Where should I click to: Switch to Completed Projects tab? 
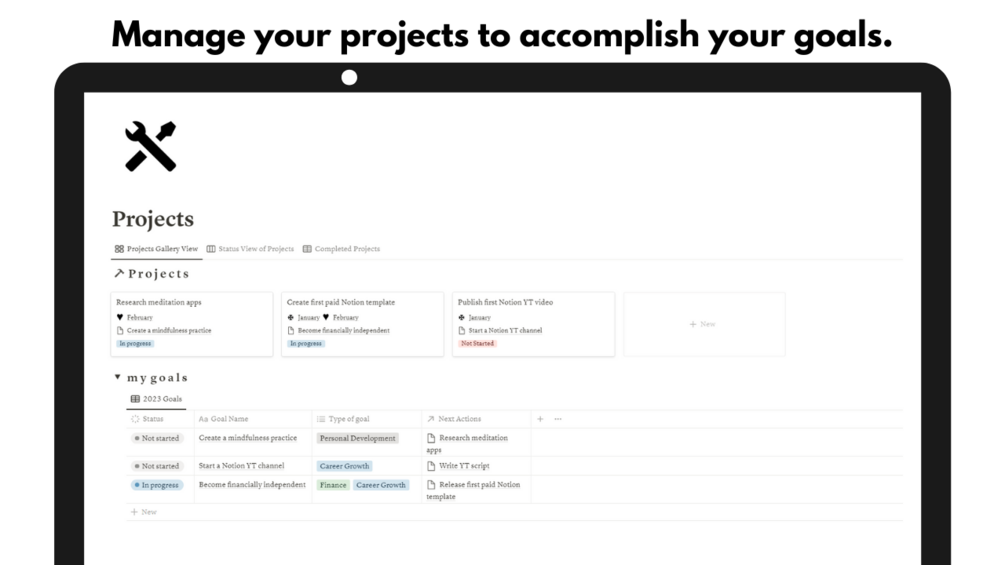346,249
